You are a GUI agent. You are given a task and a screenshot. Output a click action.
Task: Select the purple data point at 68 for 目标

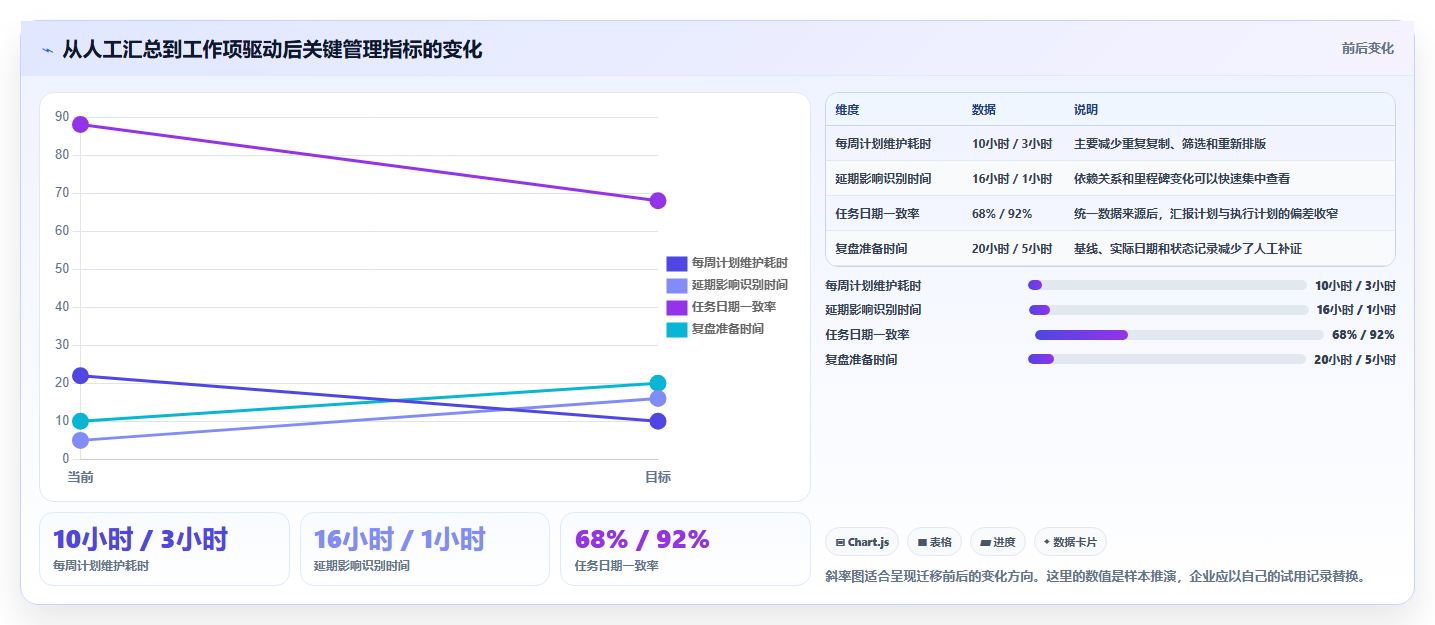tap(658, 201)
